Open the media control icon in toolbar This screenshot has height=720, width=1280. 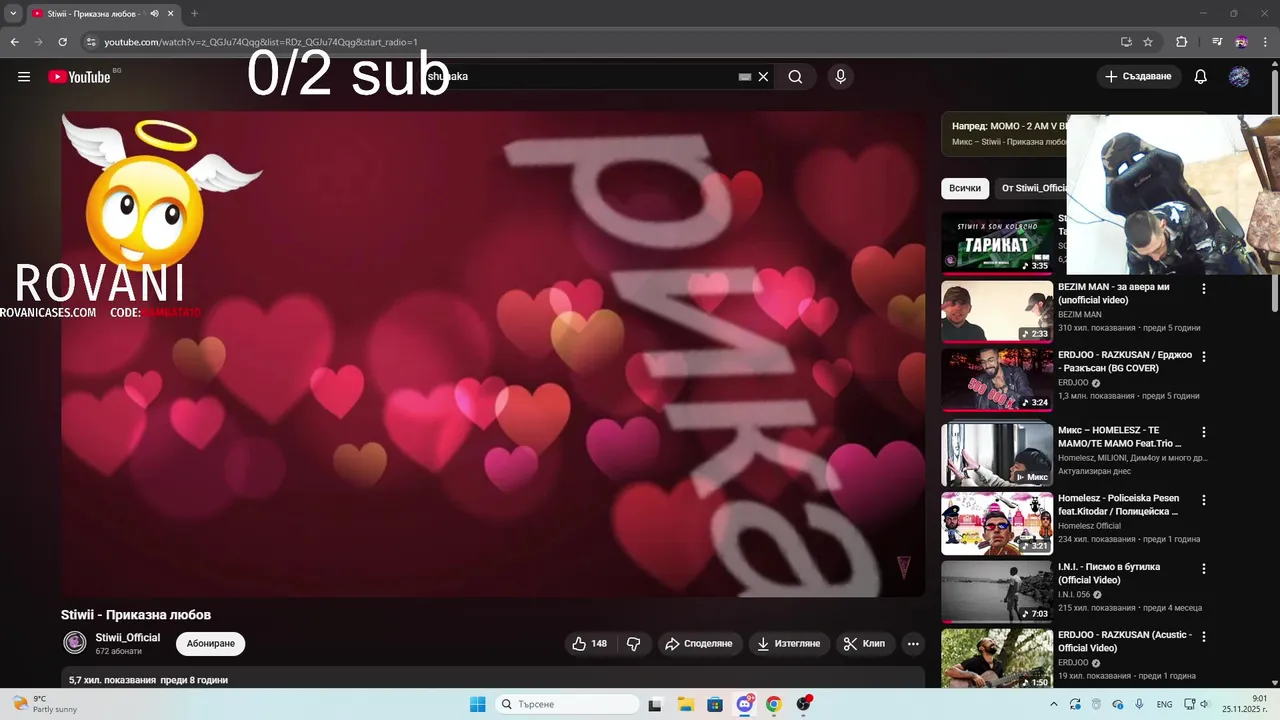(1217, 42)
